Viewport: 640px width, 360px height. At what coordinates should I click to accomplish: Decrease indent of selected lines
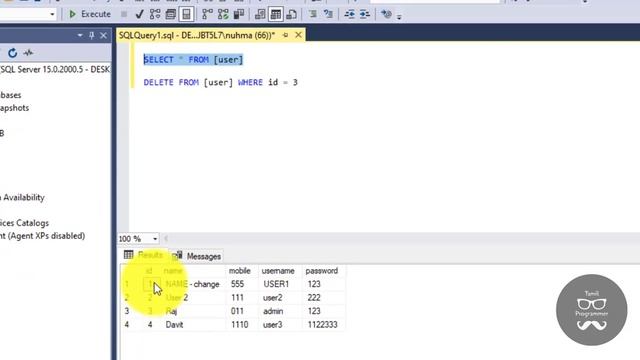pyautogui.click(x=349, y=14)
